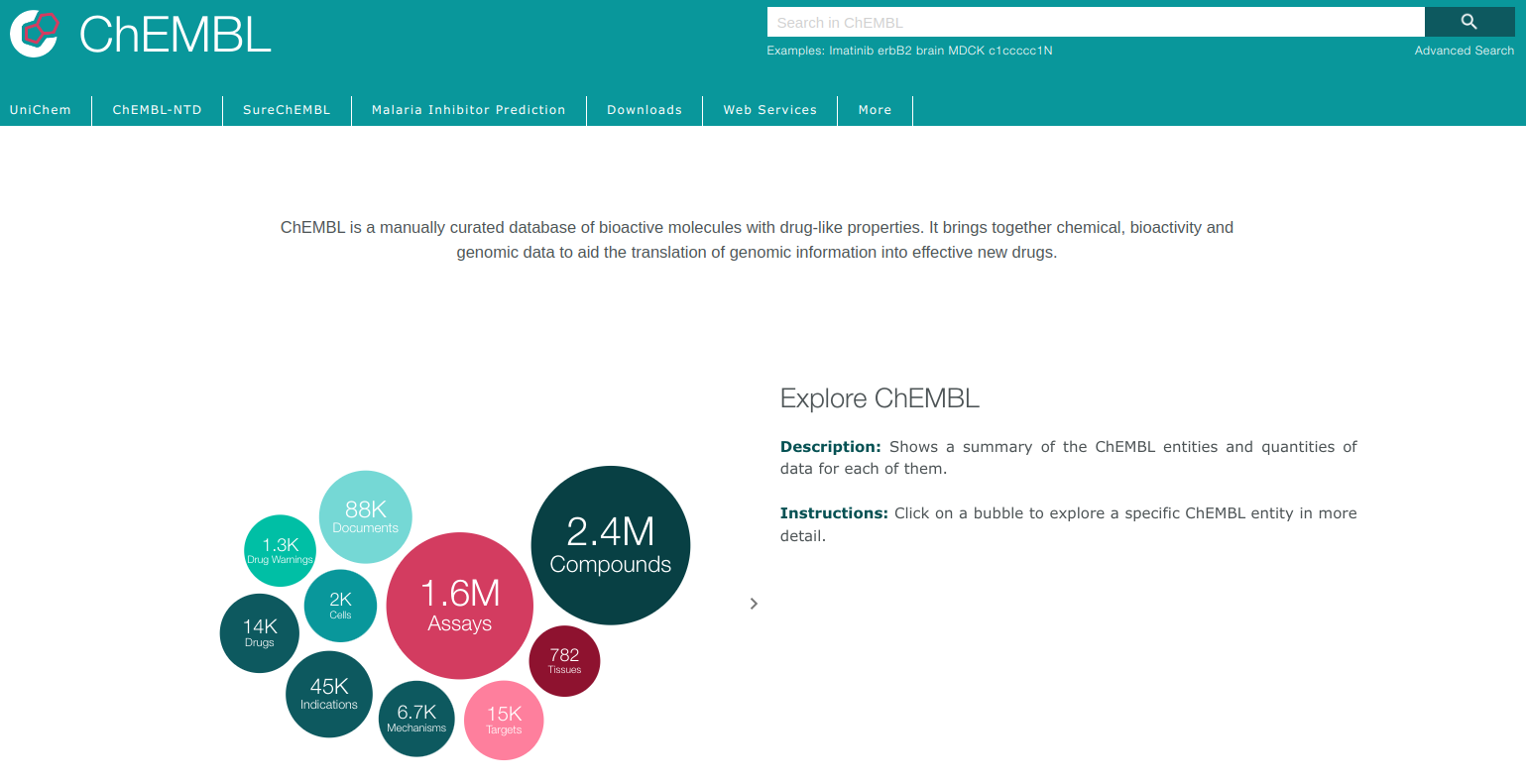Open the 1.6M Assays bubble

coord(459,605)
